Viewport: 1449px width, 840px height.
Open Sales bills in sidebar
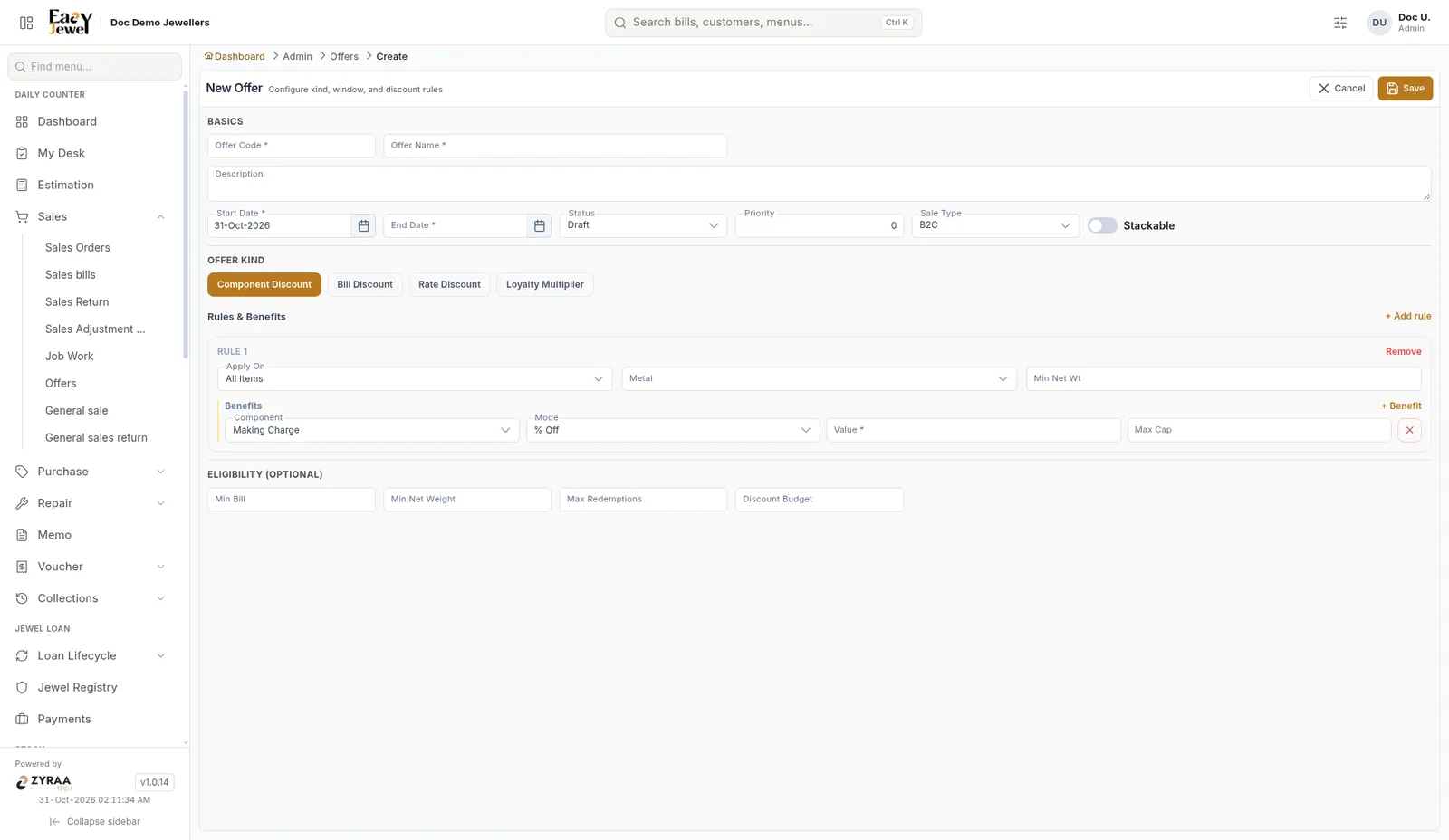(71, 274)
